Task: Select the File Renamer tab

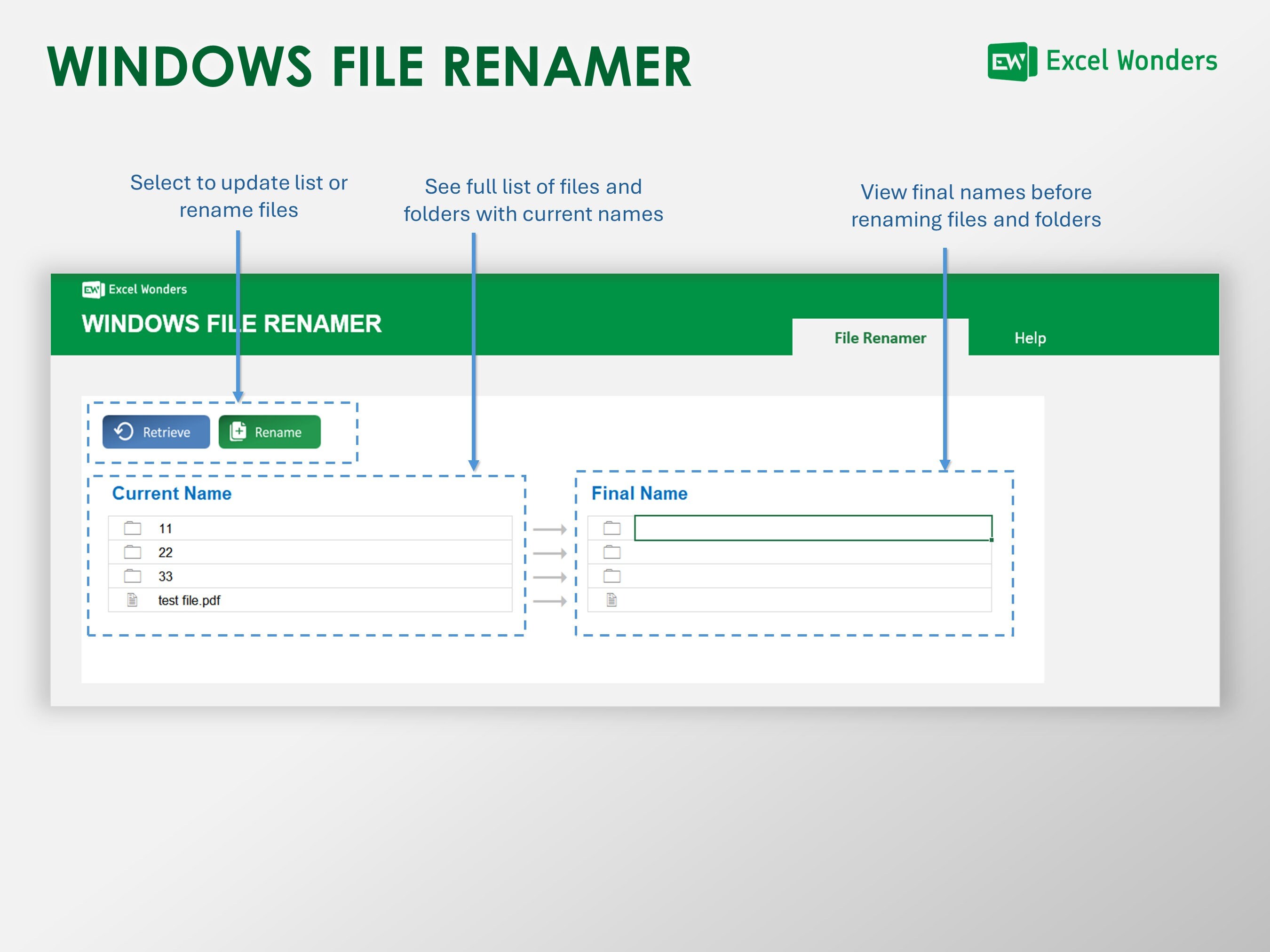Action: [x=880, y=338]
